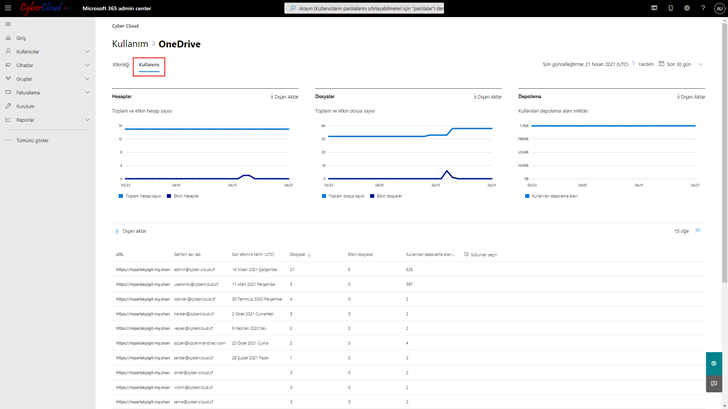Click the Faturalama billing card icon

(8, 92)
